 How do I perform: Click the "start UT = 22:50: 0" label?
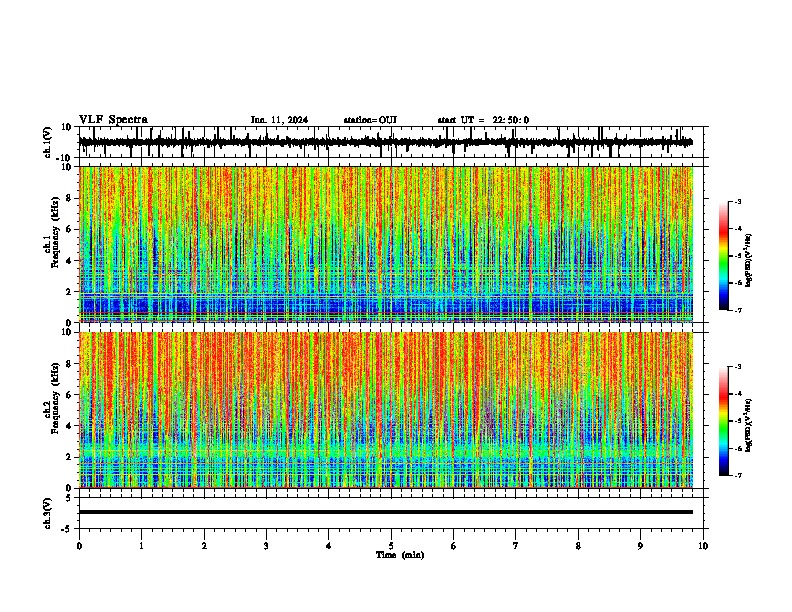coord(483,120)
